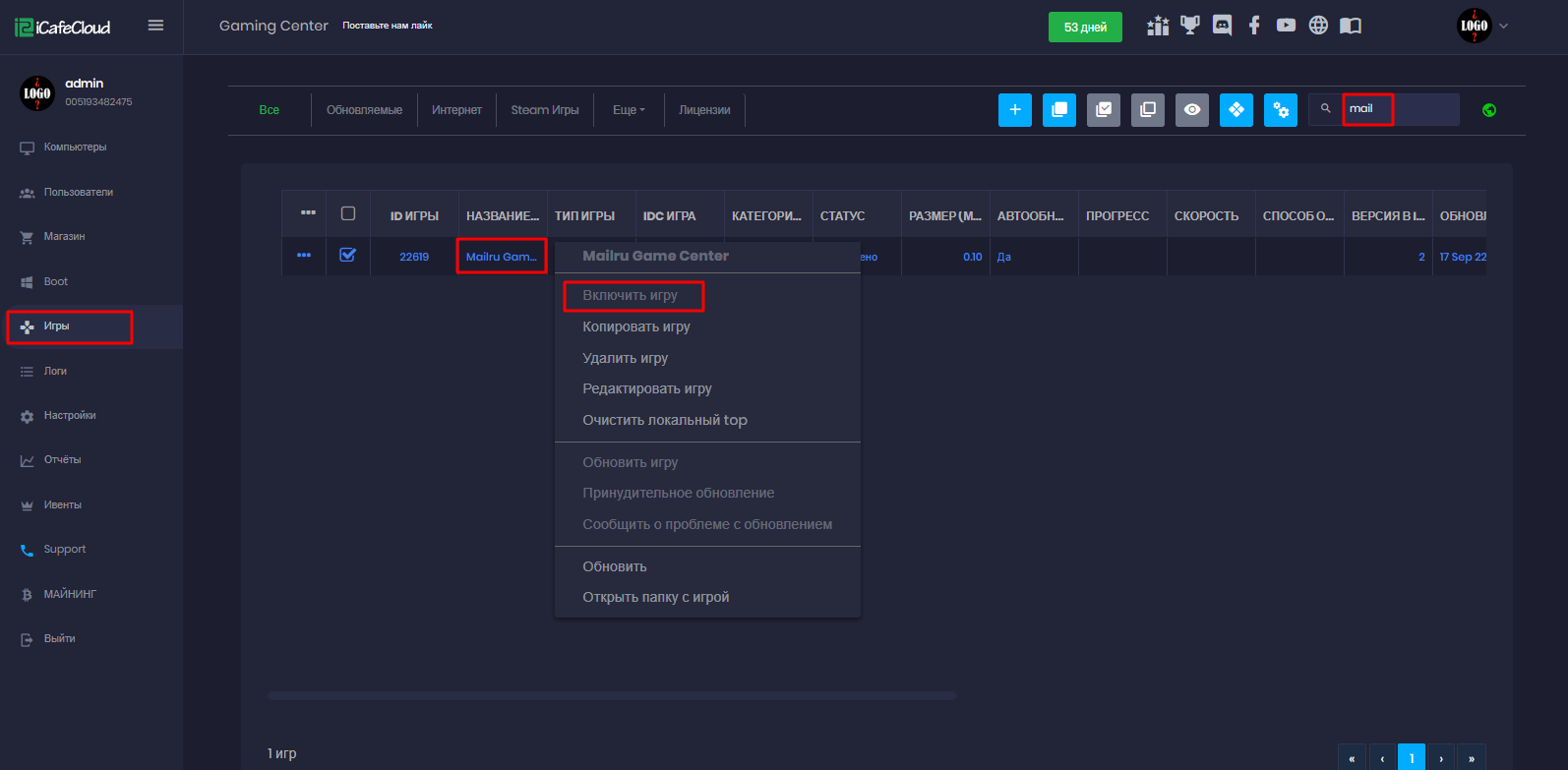Open the documentation book icon

click(1351, 26)
